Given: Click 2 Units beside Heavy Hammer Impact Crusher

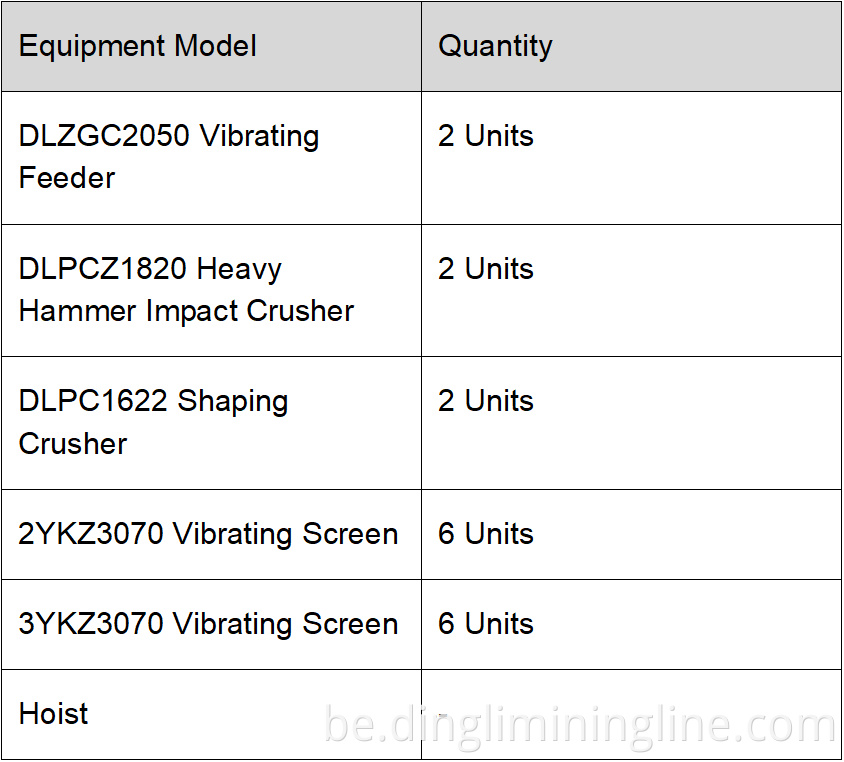Looking at the screenshot, I should (486, 269).
